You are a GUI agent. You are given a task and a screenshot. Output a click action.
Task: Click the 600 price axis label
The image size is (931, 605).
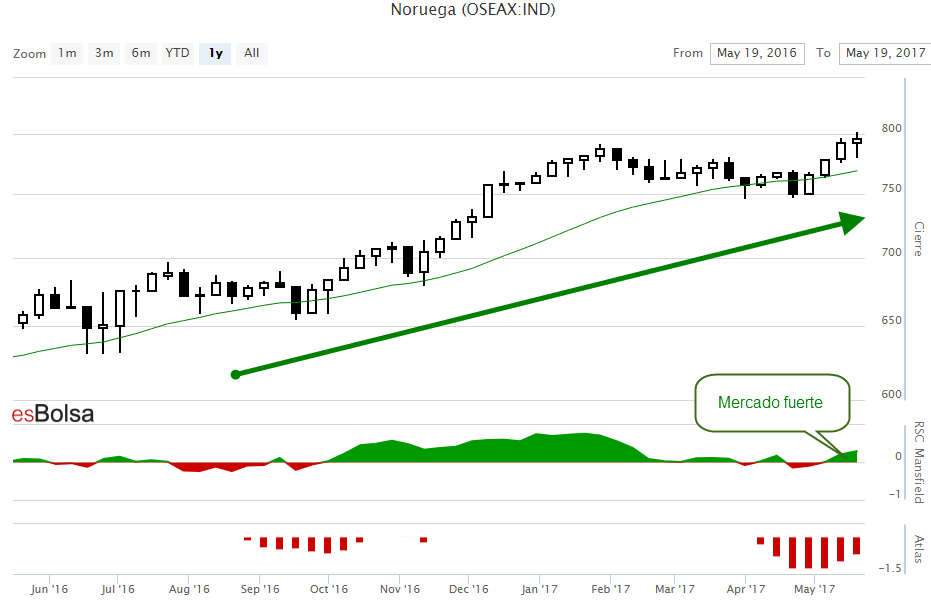coord(891,394)
